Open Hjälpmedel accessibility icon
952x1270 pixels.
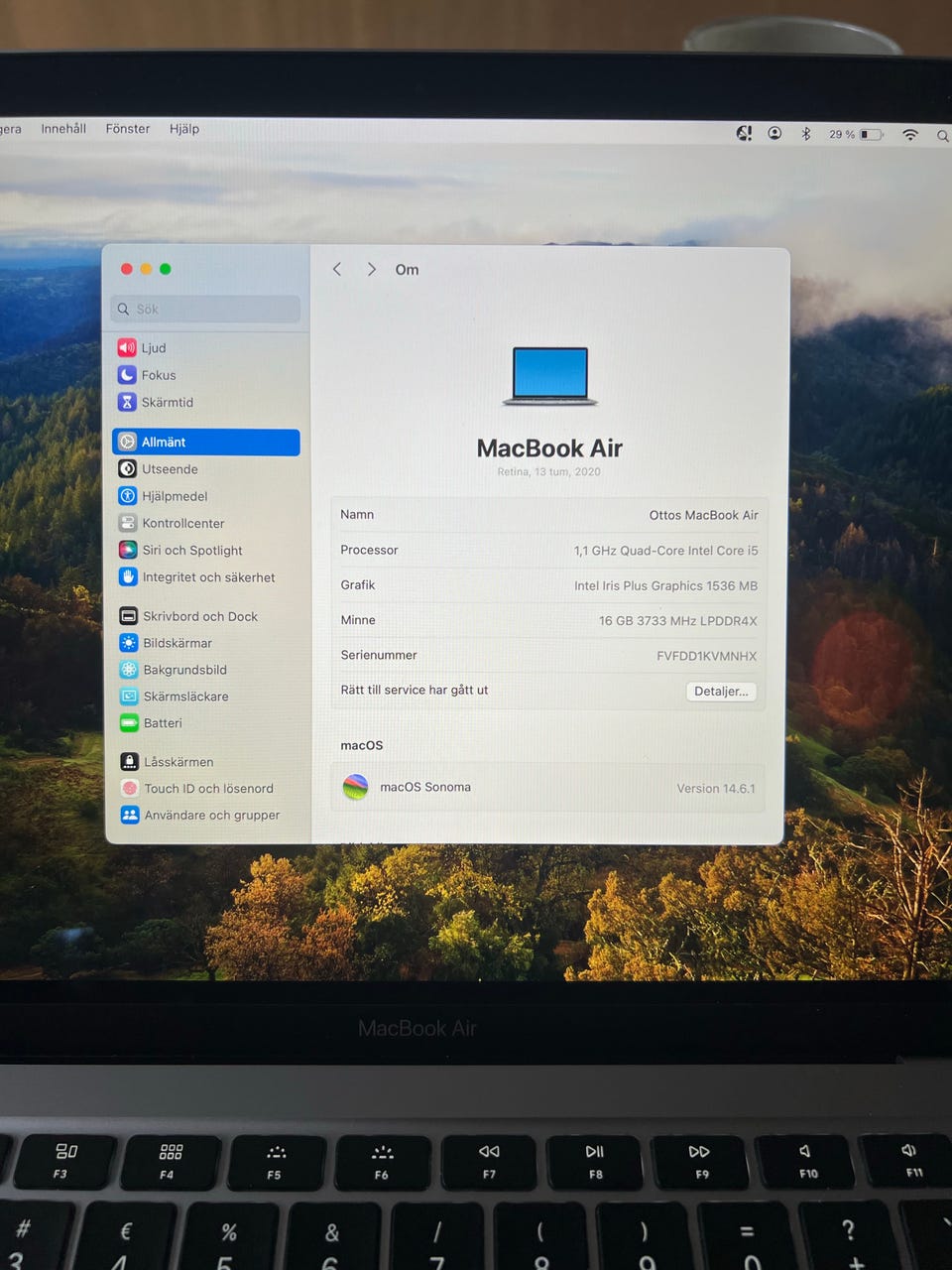coord(128,496)
